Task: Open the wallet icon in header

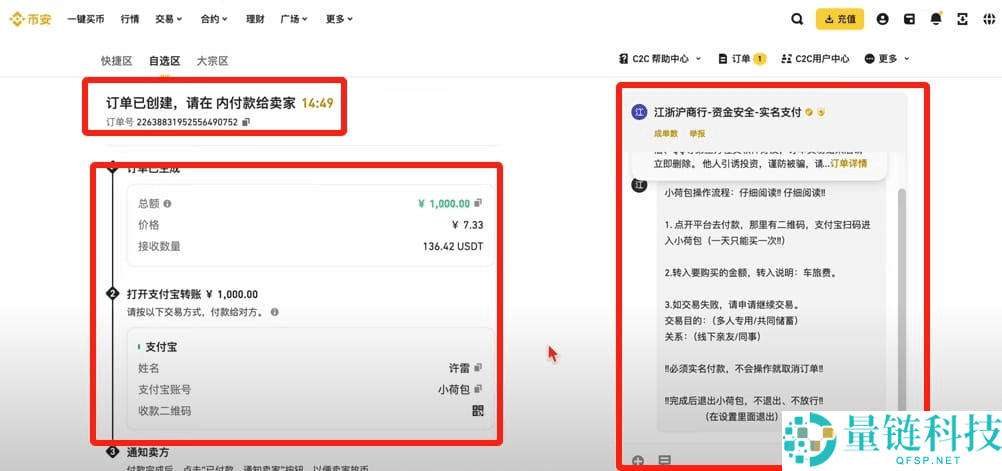Action: (x=909, y=19)
